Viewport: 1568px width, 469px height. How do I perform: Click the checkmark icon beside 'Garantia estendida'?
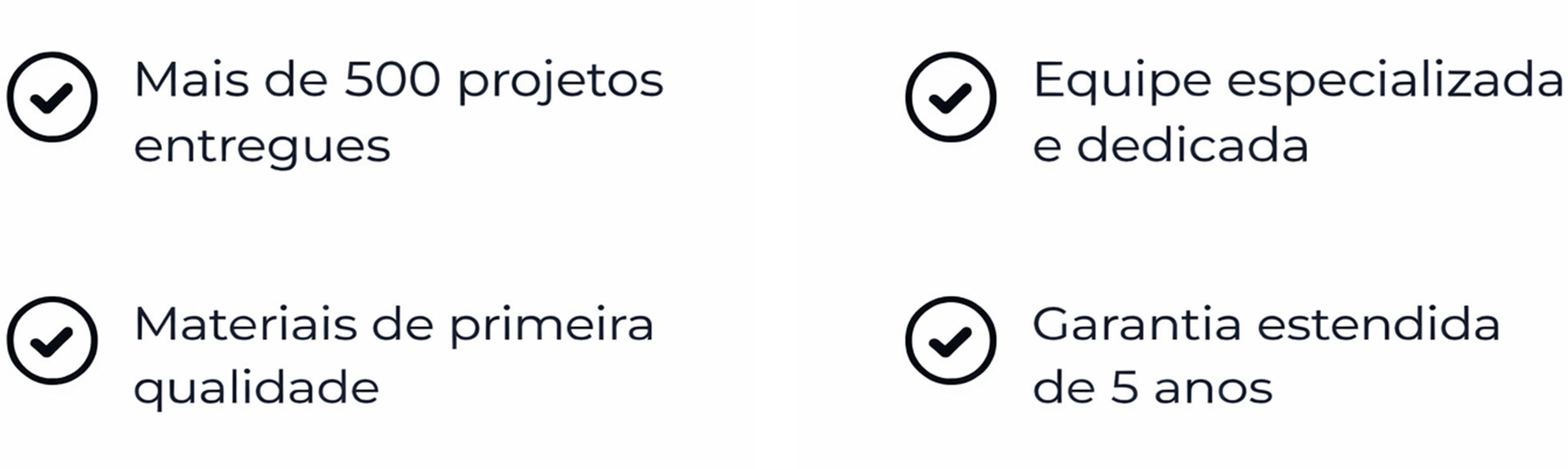pos(951,341)
